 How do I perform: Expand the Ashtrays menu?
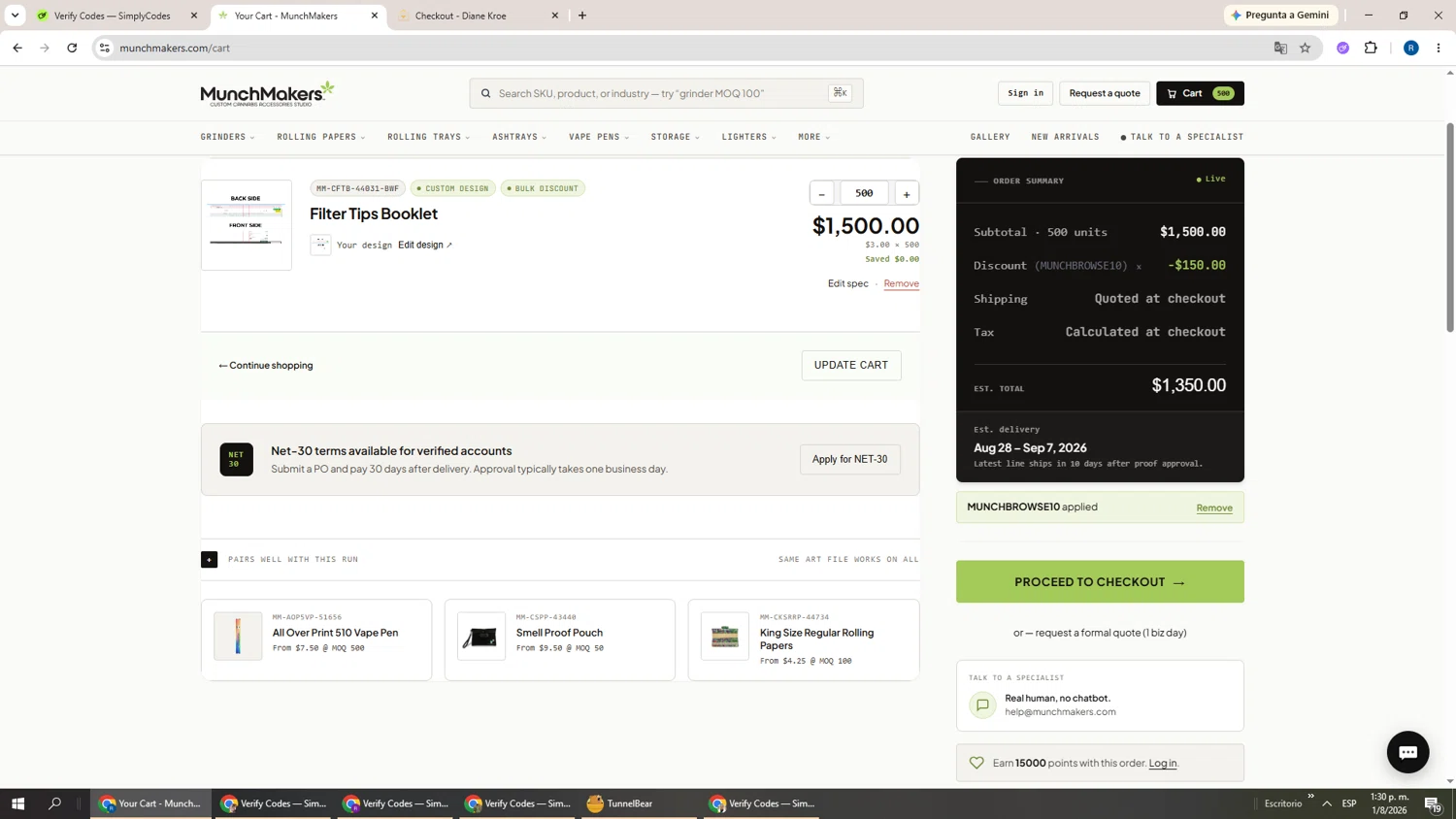(x=519, y=137)
